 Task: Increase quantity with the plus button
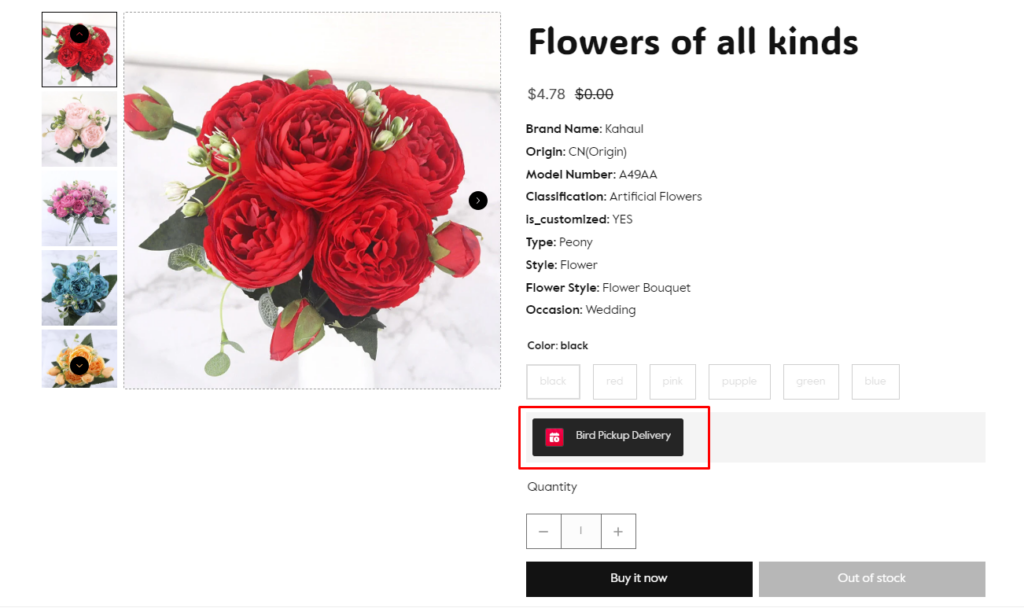pos(618,532)
